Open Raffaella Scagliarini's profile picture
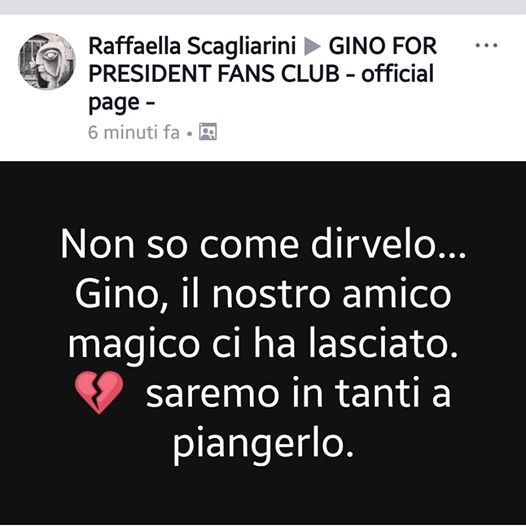The height and width of the screenshot is (526, 526). (x=47, y=61)
